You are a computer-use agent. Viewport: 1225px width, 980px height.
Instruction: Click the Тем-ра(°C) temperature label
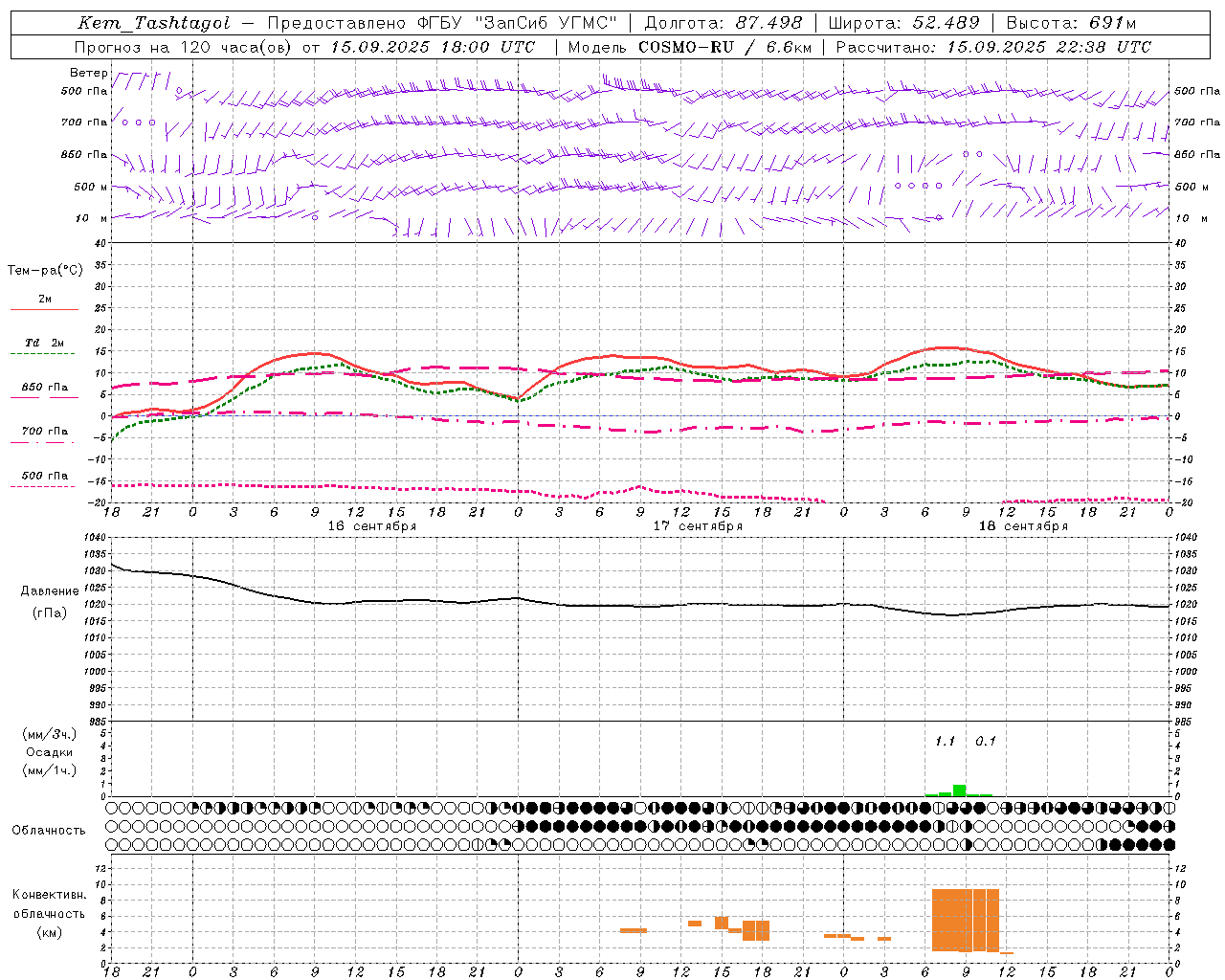[45, 271]
